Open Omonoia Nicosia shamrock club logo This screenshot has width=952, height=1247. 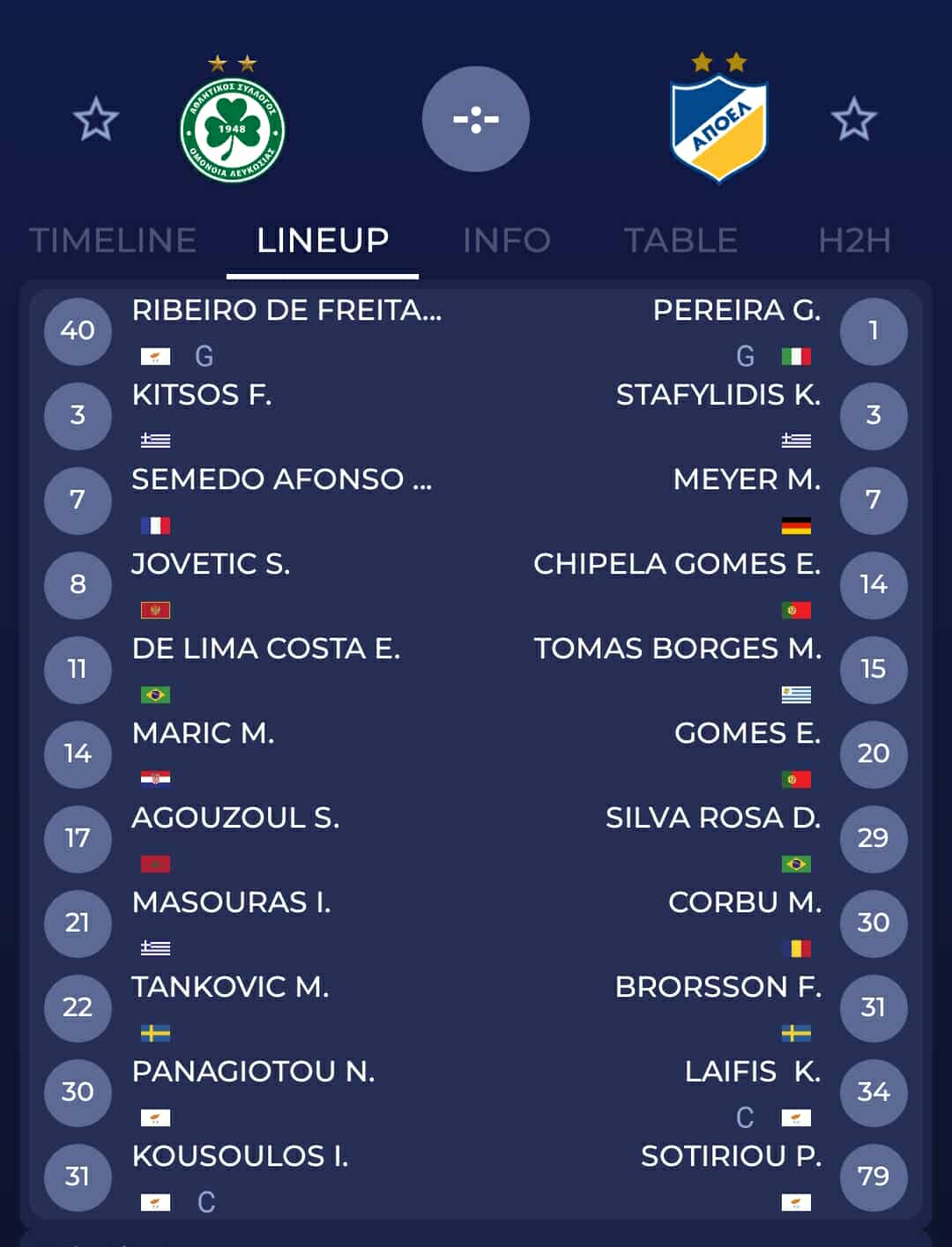click(x=232, y=131)
